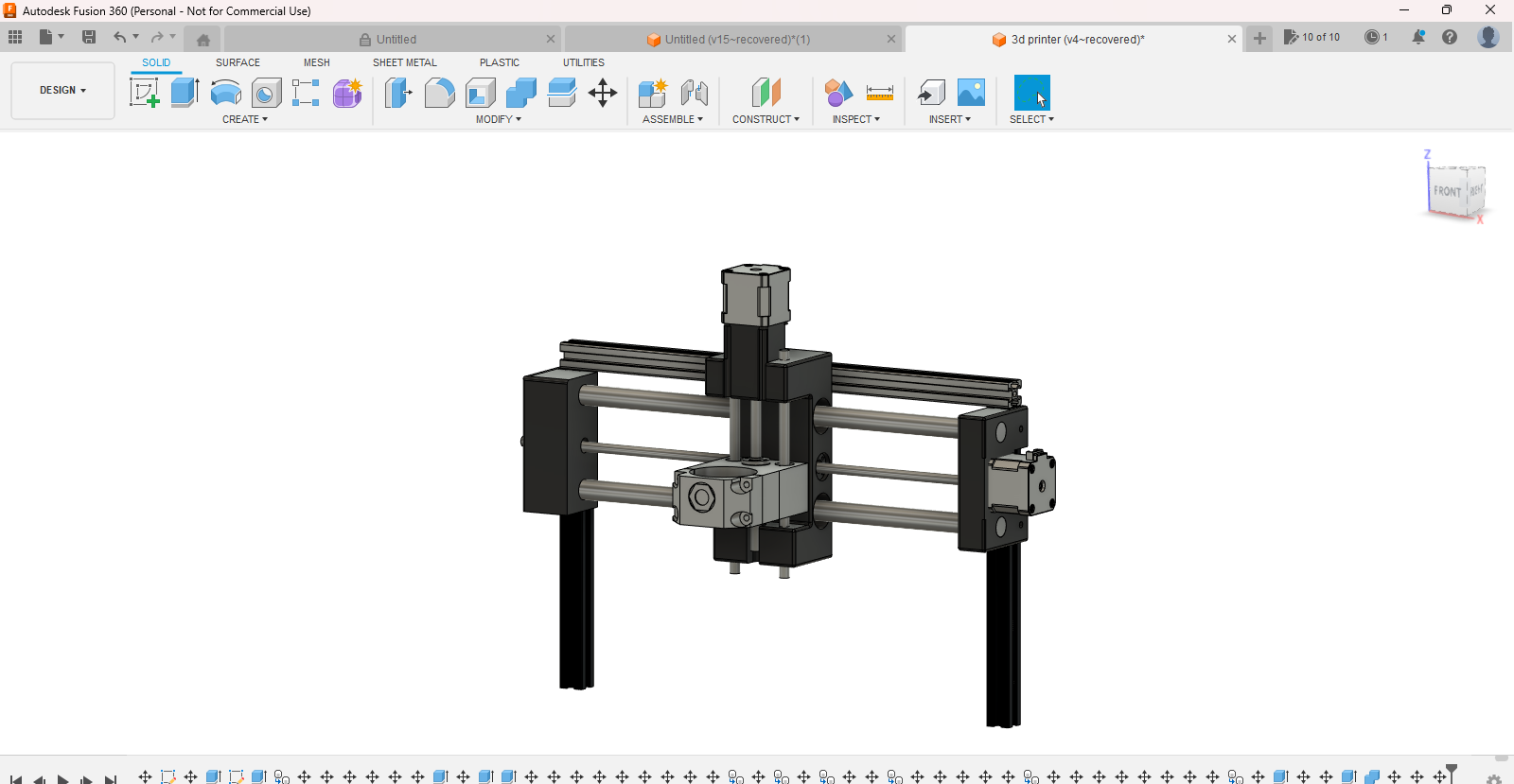Click the Redo button

(157, 37)
